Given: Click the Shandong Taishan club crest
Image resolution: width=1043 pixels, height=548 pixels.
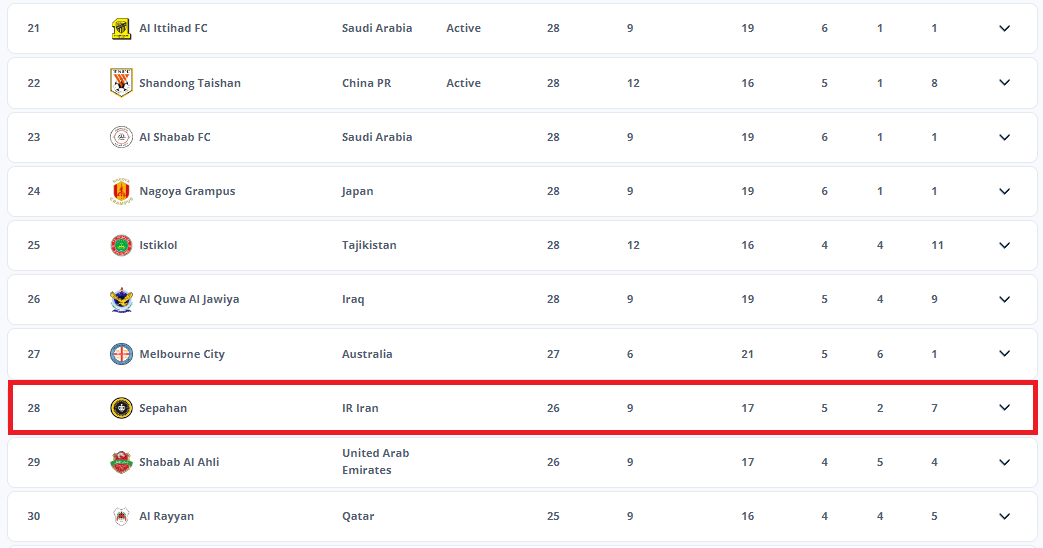Looking at the screenshot, I should coord(121,83).
